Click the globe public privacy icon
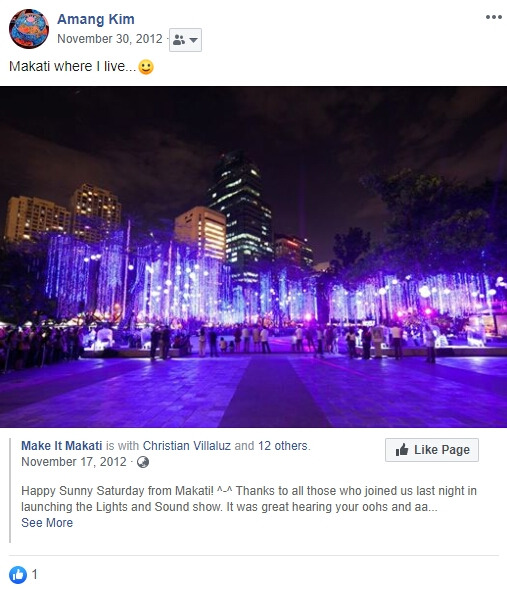 pyautogui.click(x=143, y=462)
